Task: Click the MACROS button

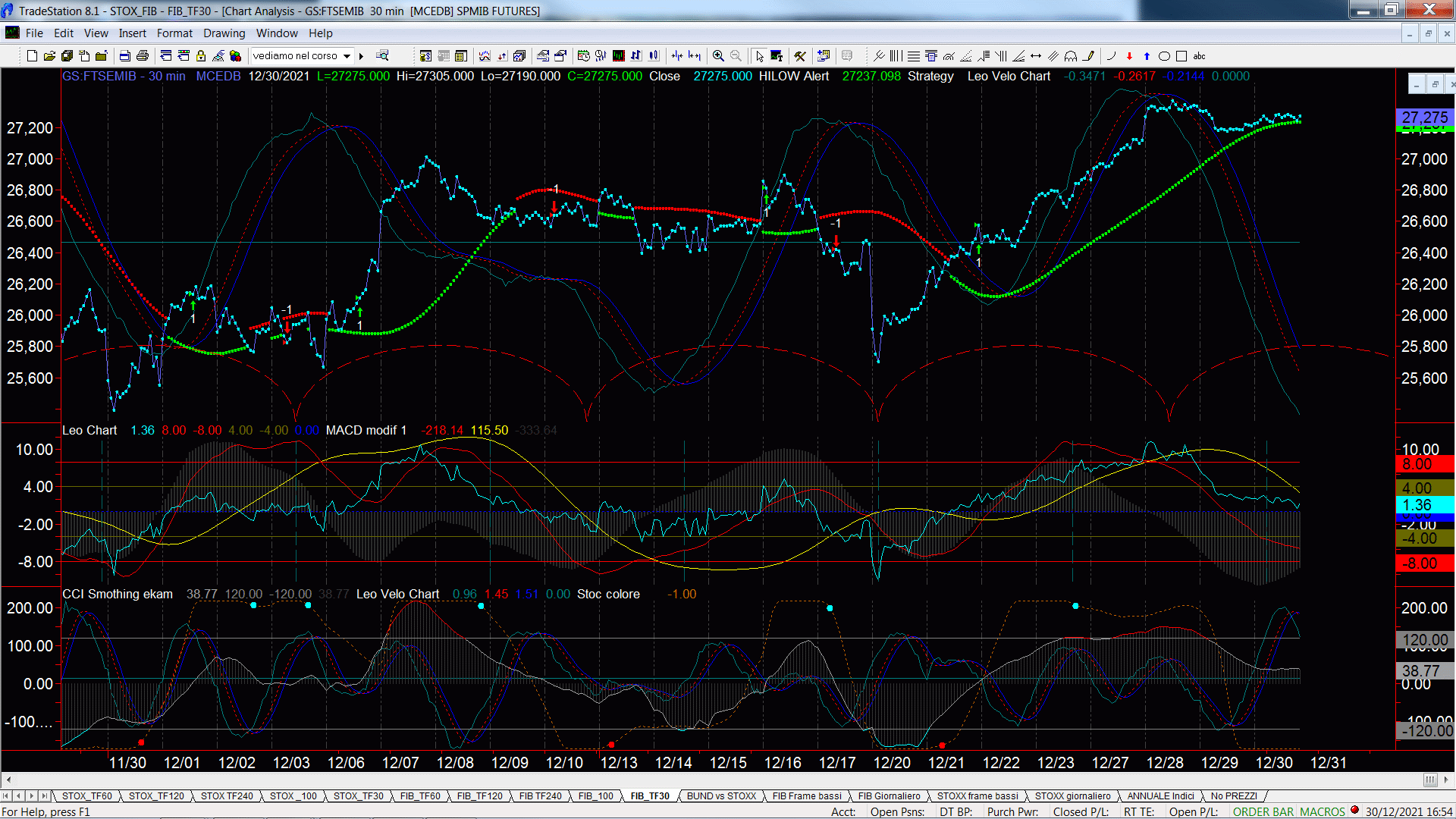Action: pyautogui.click(x=1323, y=811)
